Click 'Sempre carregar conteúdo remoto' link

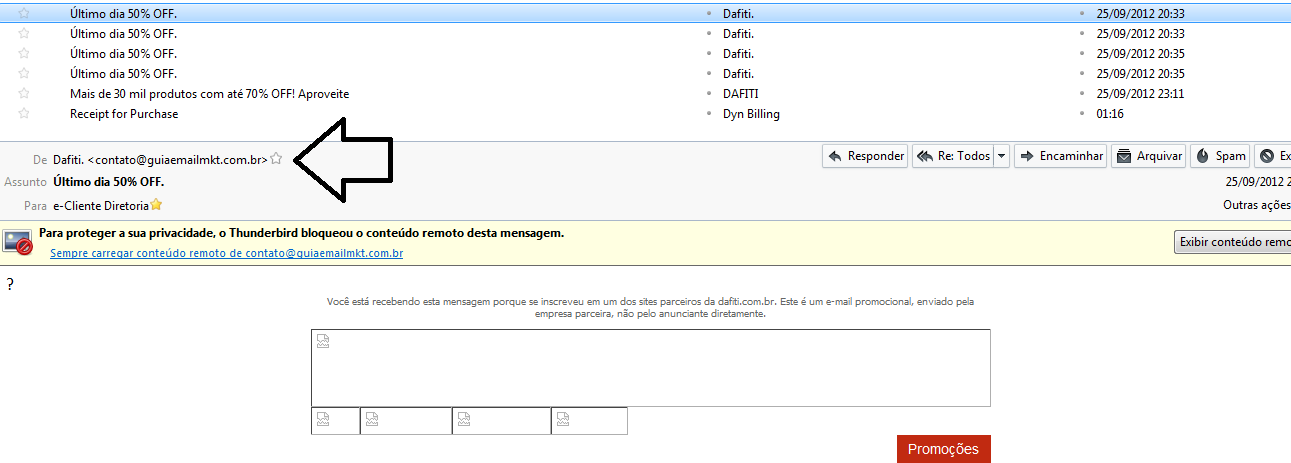point(226,254)
